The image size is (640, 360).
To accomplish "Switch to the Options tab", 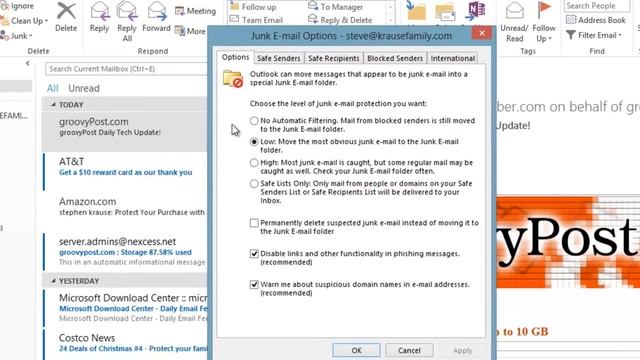I will tap(236, 57).
